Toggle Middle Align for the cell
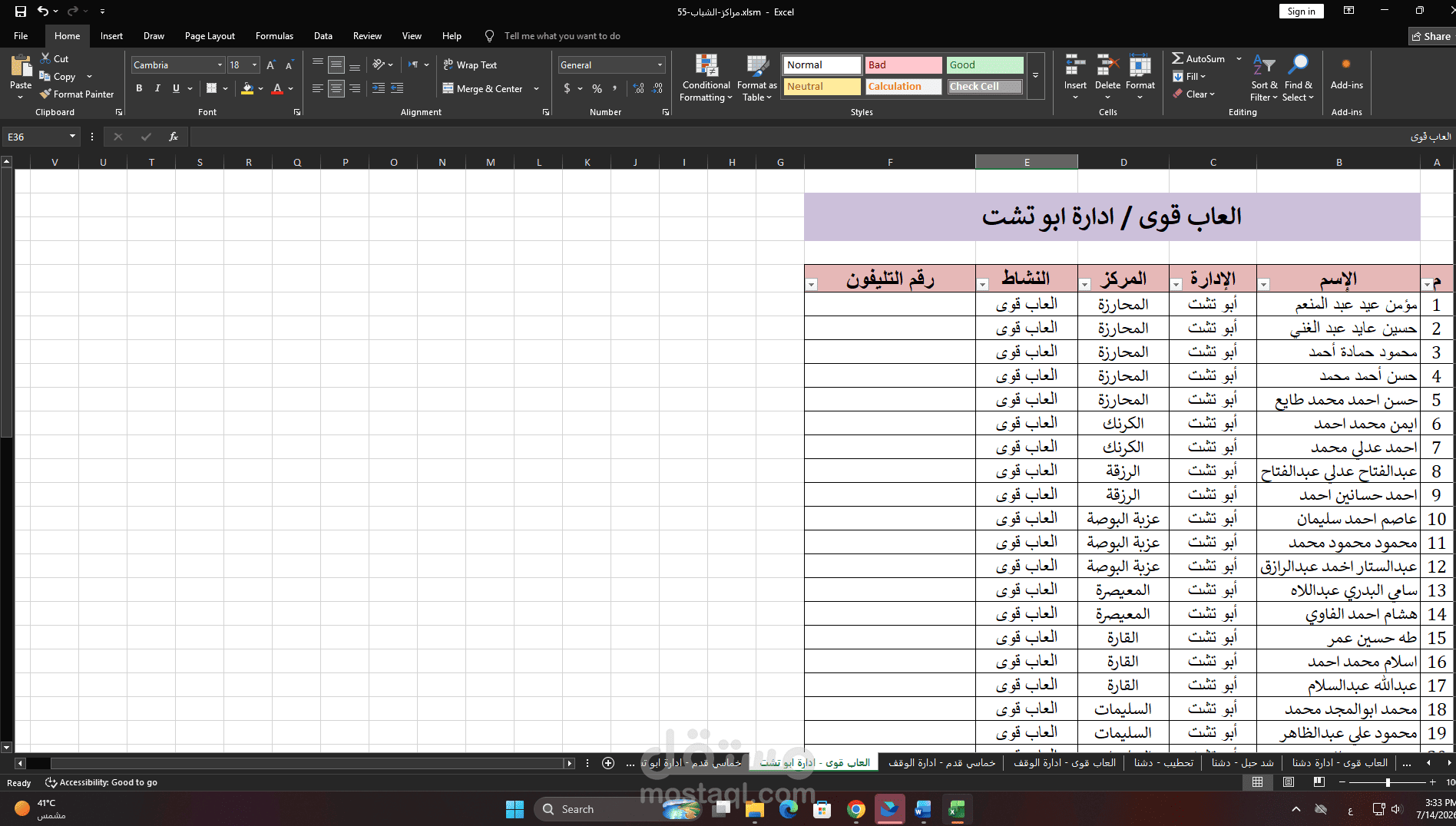The image size is (1456, 826). coord(336,65)
